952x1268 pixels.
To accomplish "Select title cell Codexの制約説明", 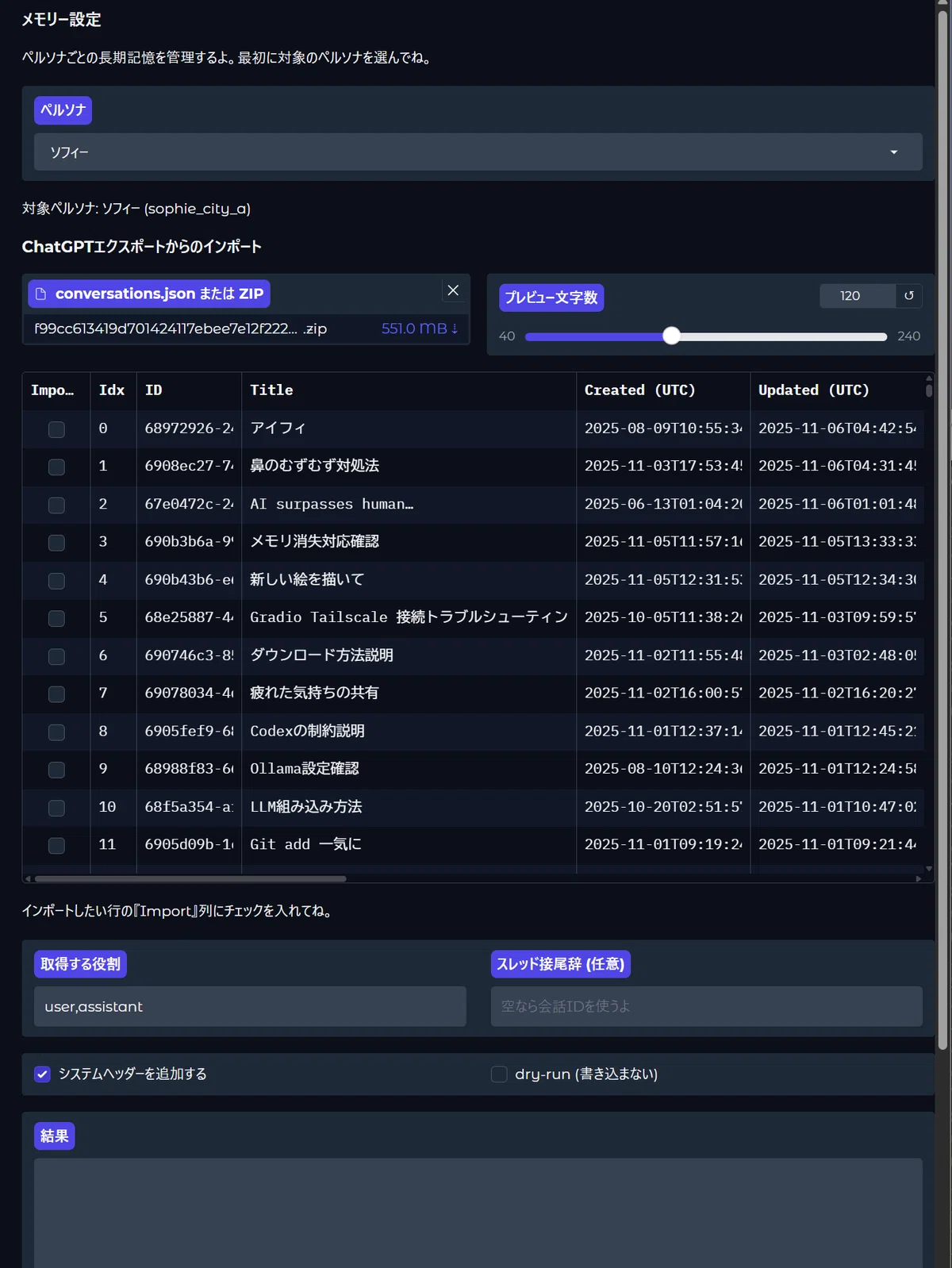I will pos(409,731).
